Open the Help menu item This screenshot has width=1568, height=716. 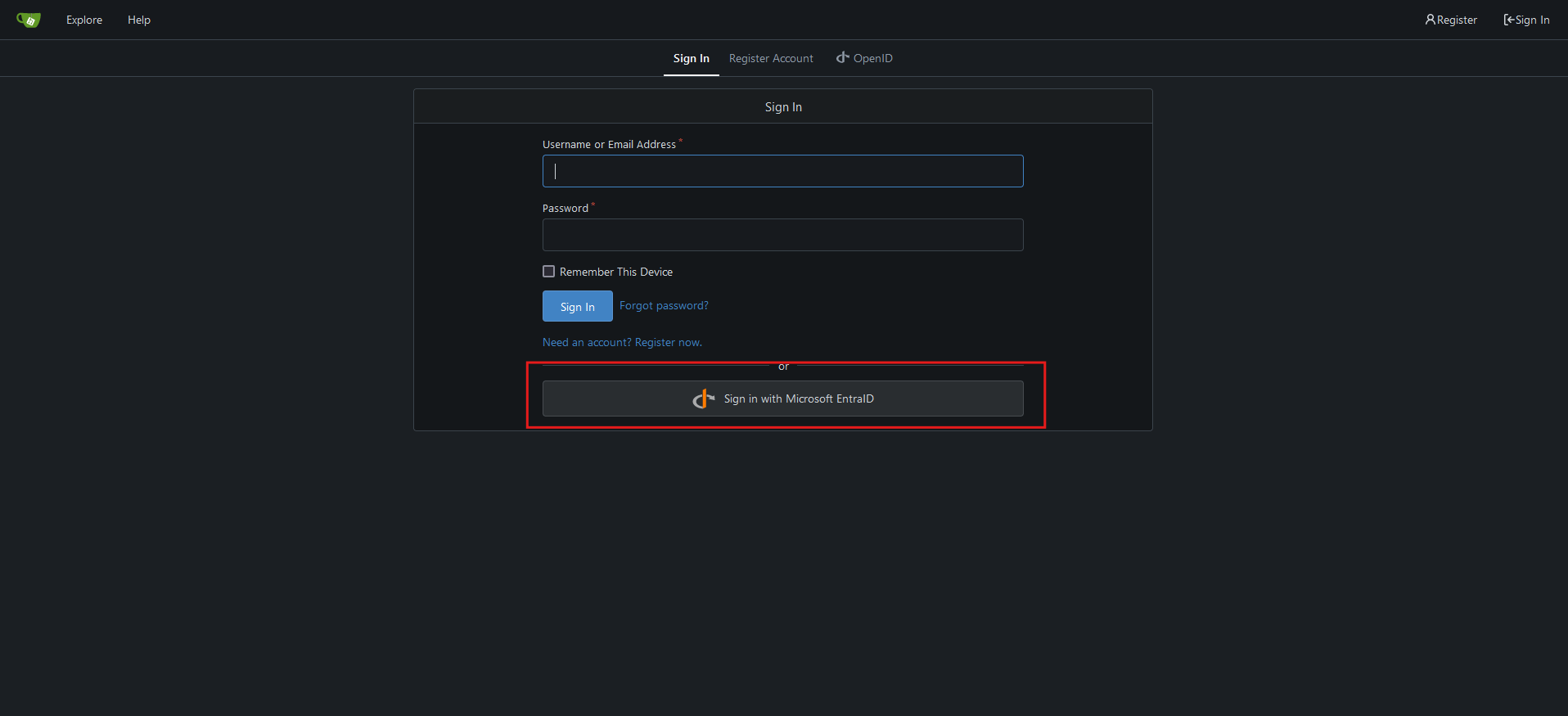[x=139, y=20]
